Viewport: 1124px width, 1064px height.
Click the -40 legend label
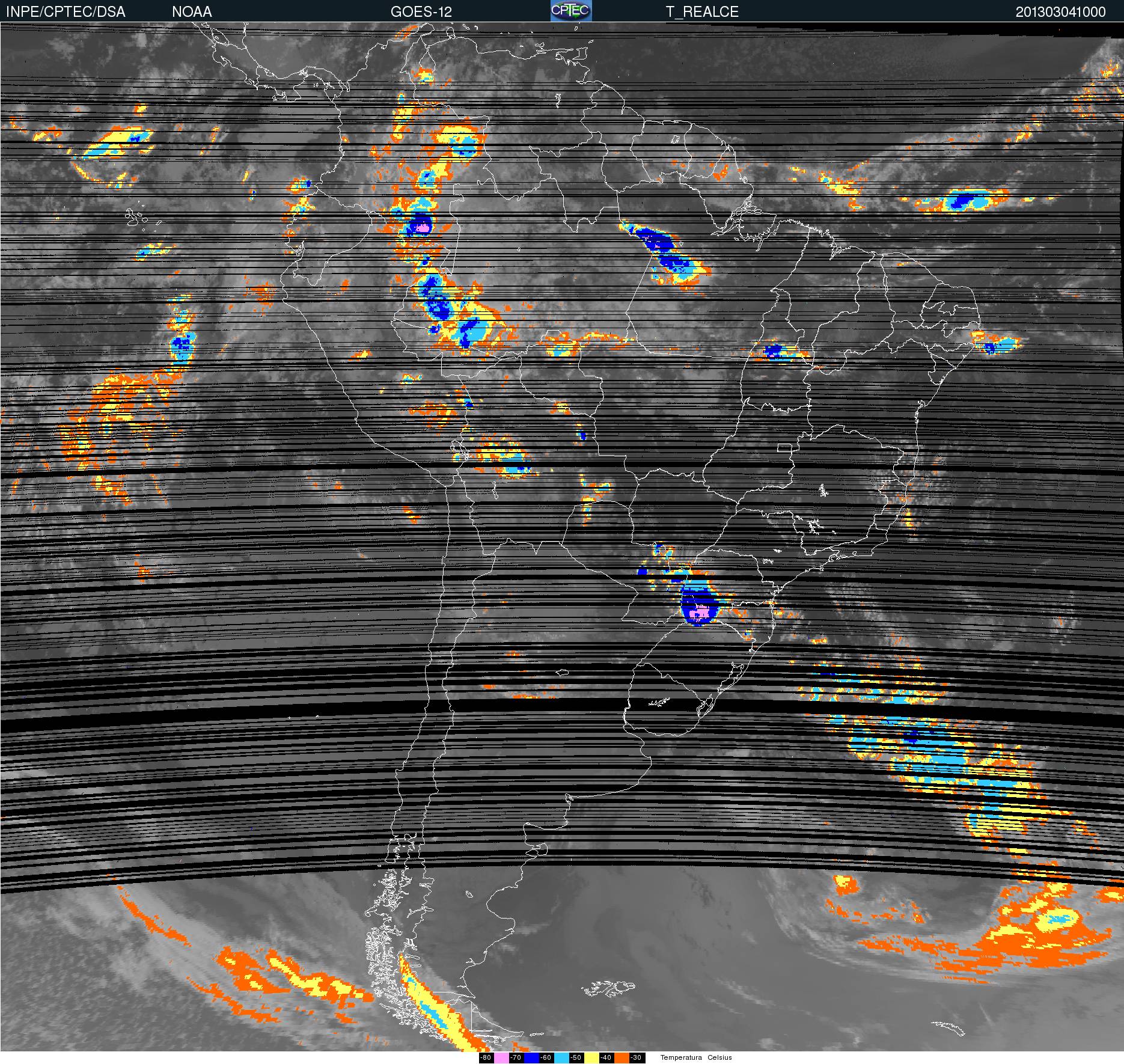(606, 1057)
